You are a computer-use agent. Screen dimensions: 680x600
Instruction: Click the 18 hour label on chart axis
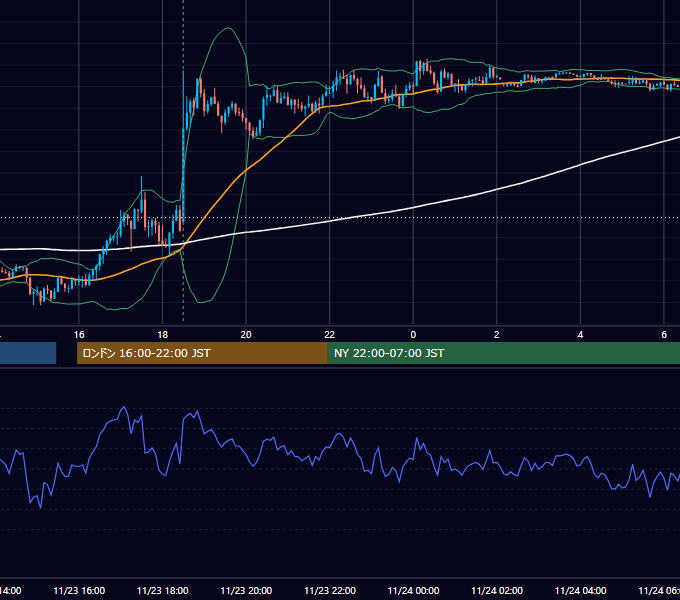(x=163, y=335)
